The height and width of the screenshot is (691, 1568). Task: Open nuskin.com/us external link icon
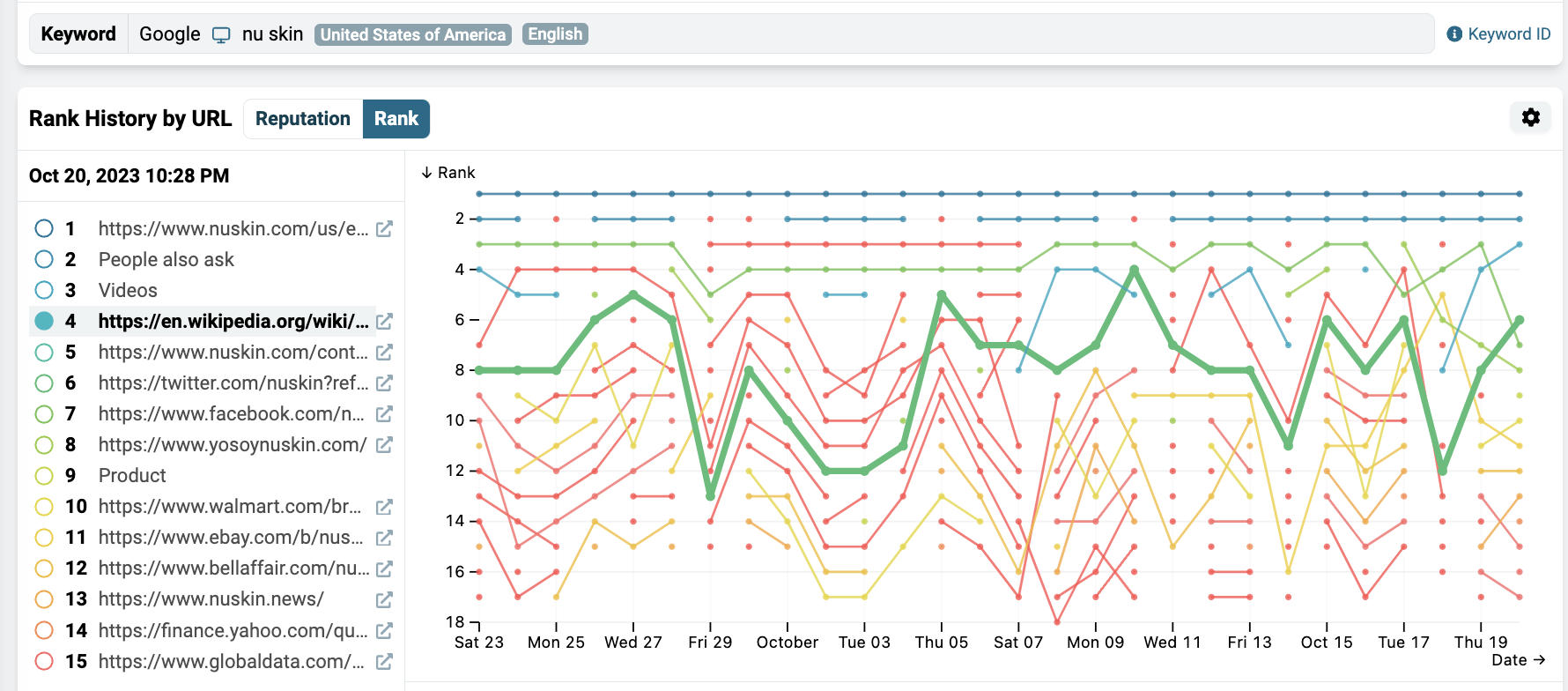click(x=384, y=229)
